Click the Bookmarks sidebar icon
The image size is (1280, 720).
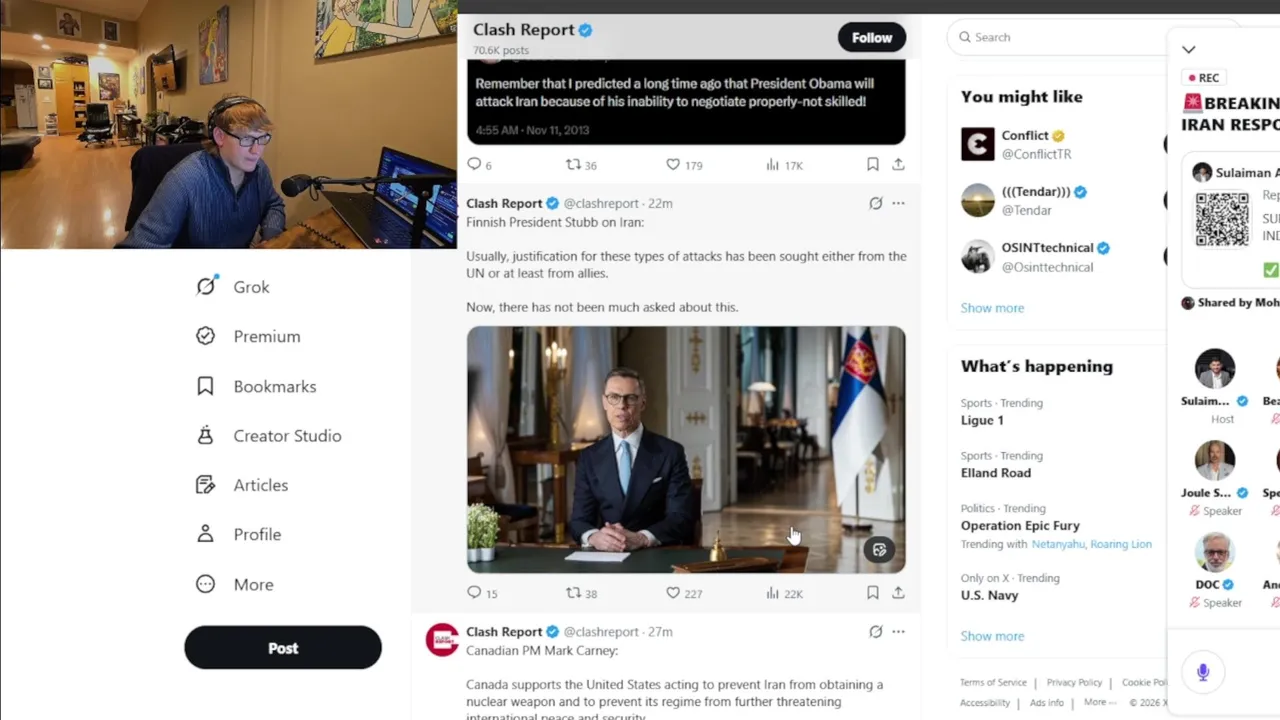pos(205,386)
